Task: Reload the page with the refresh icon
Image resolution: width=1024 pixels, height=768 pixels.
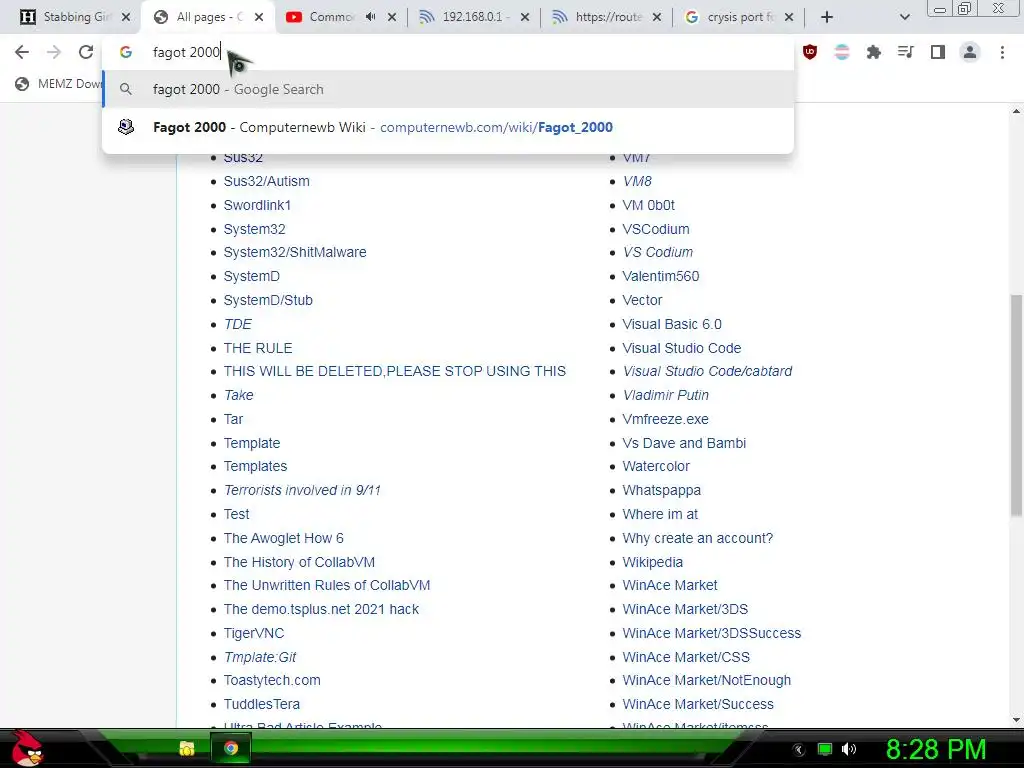Action: [86, 52]
